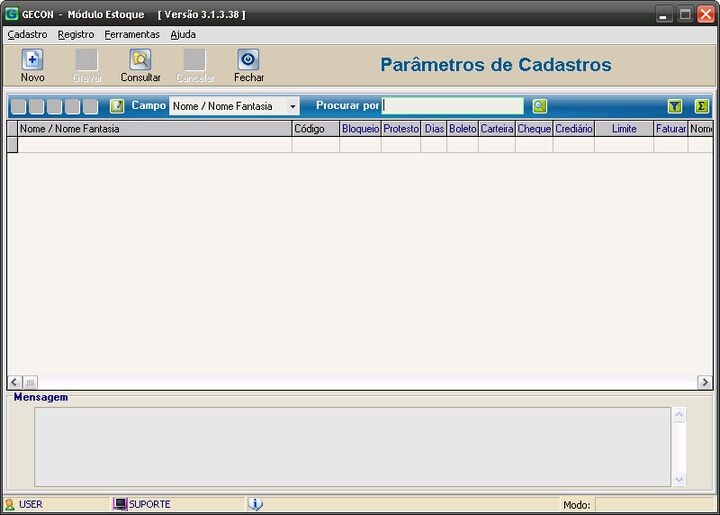Click the Boleto column header

click(x=463, y=129)
